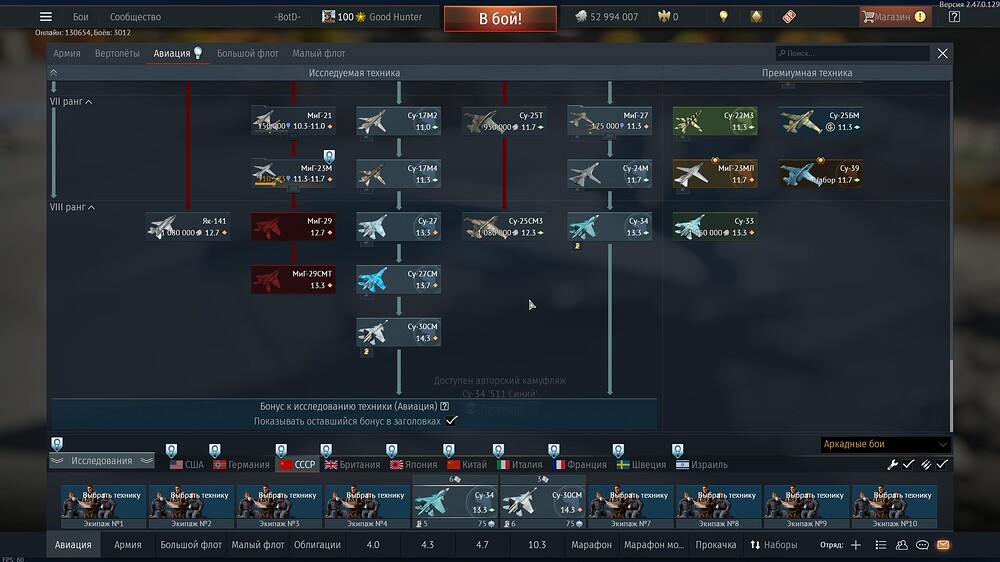Close the research tree window
1000x562 pixels.
[x=943, y=54]
